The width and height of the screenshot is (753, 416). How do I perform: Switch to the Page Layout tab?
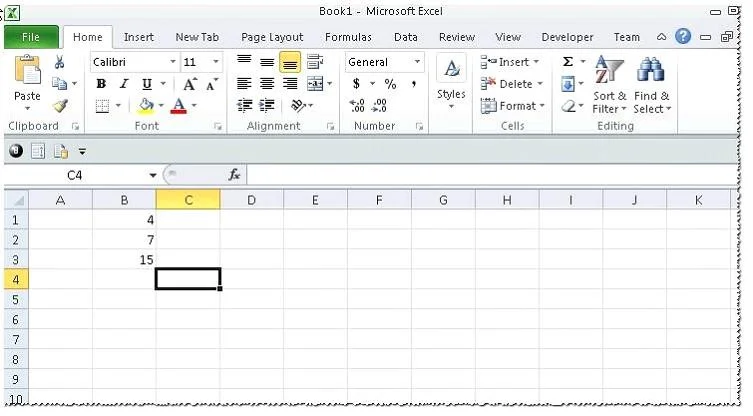[272, 37]
